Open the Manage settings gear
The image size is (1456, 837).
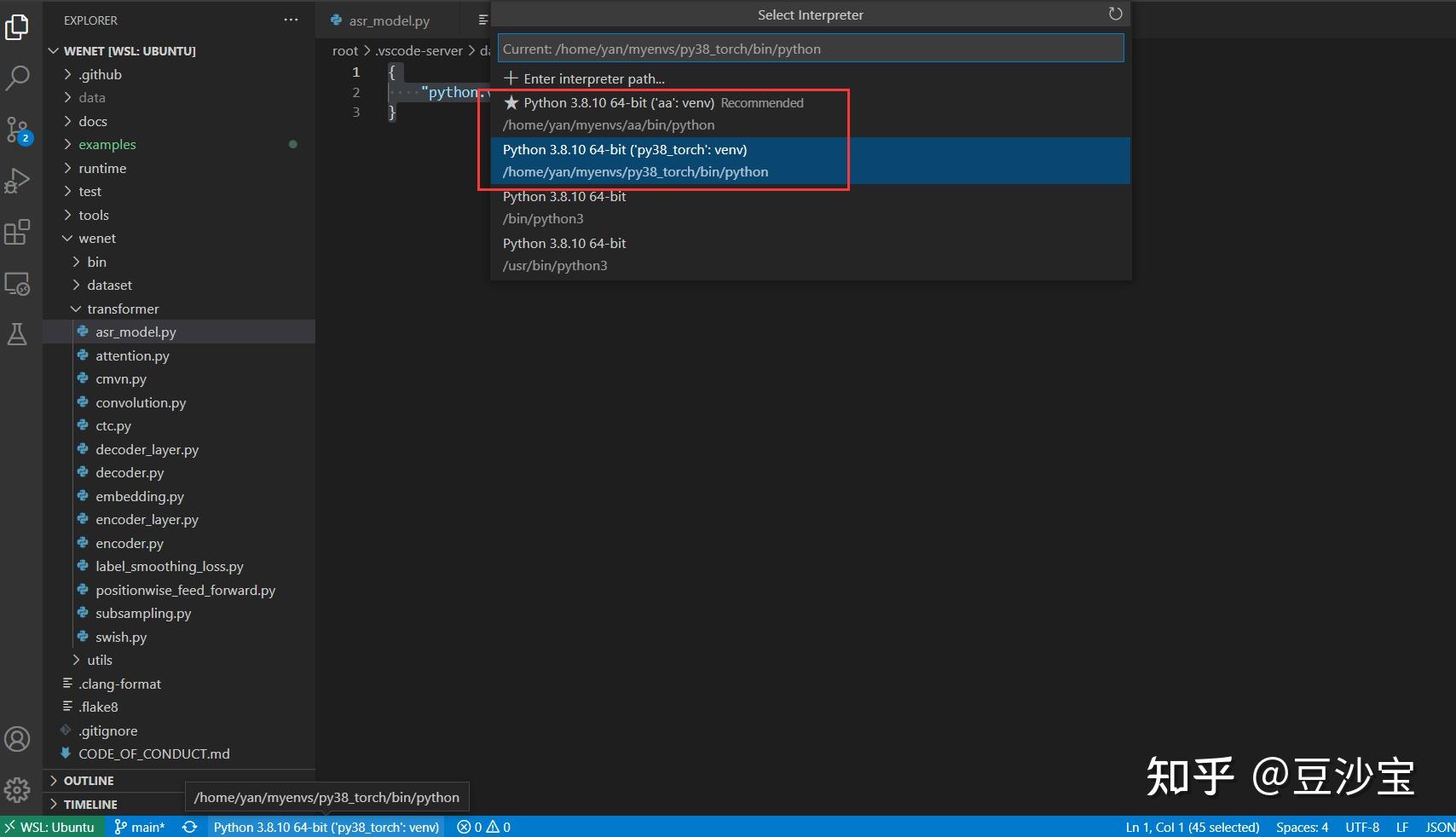tap(18, 789)
